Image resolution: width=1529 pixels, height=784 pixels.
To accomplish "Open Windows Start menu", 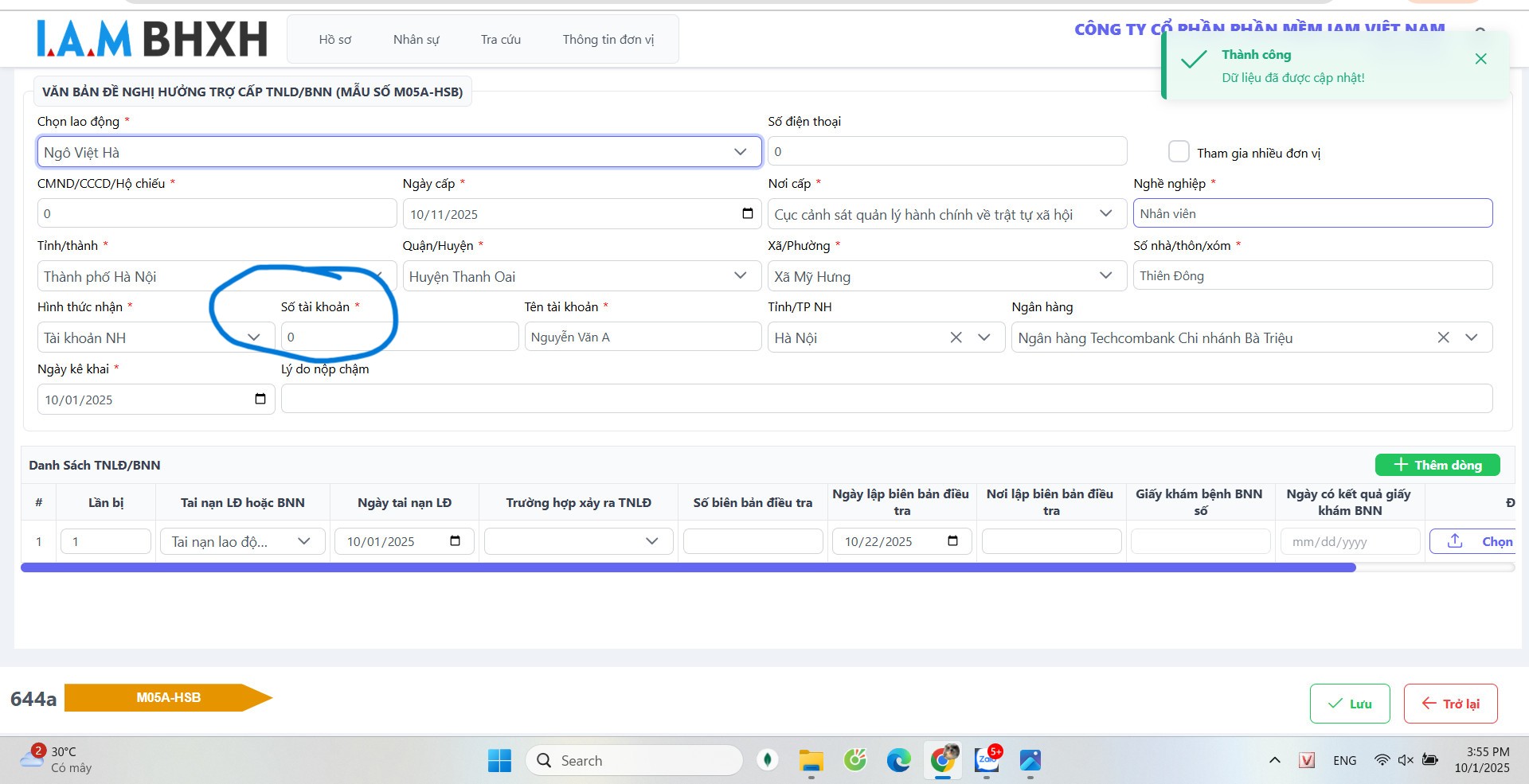I will point(499,761).
